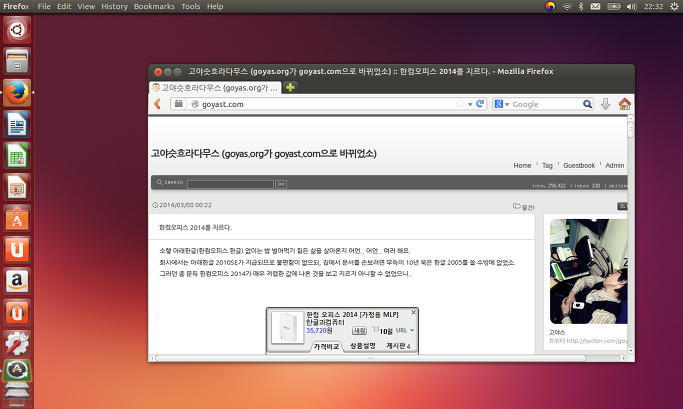Expand the URL dropdown in product widget
This screenshot has width=683, height=409.
click(x=413, y=330)
